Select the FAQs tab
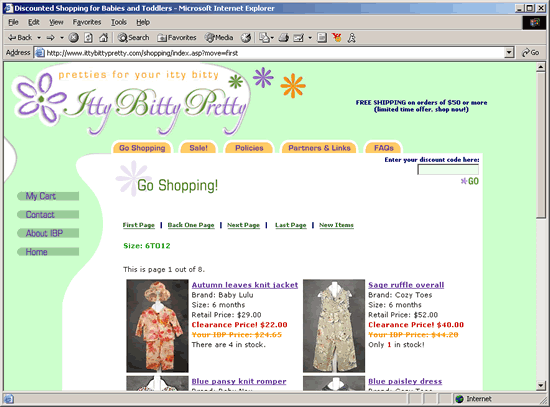 coord(384,148)
